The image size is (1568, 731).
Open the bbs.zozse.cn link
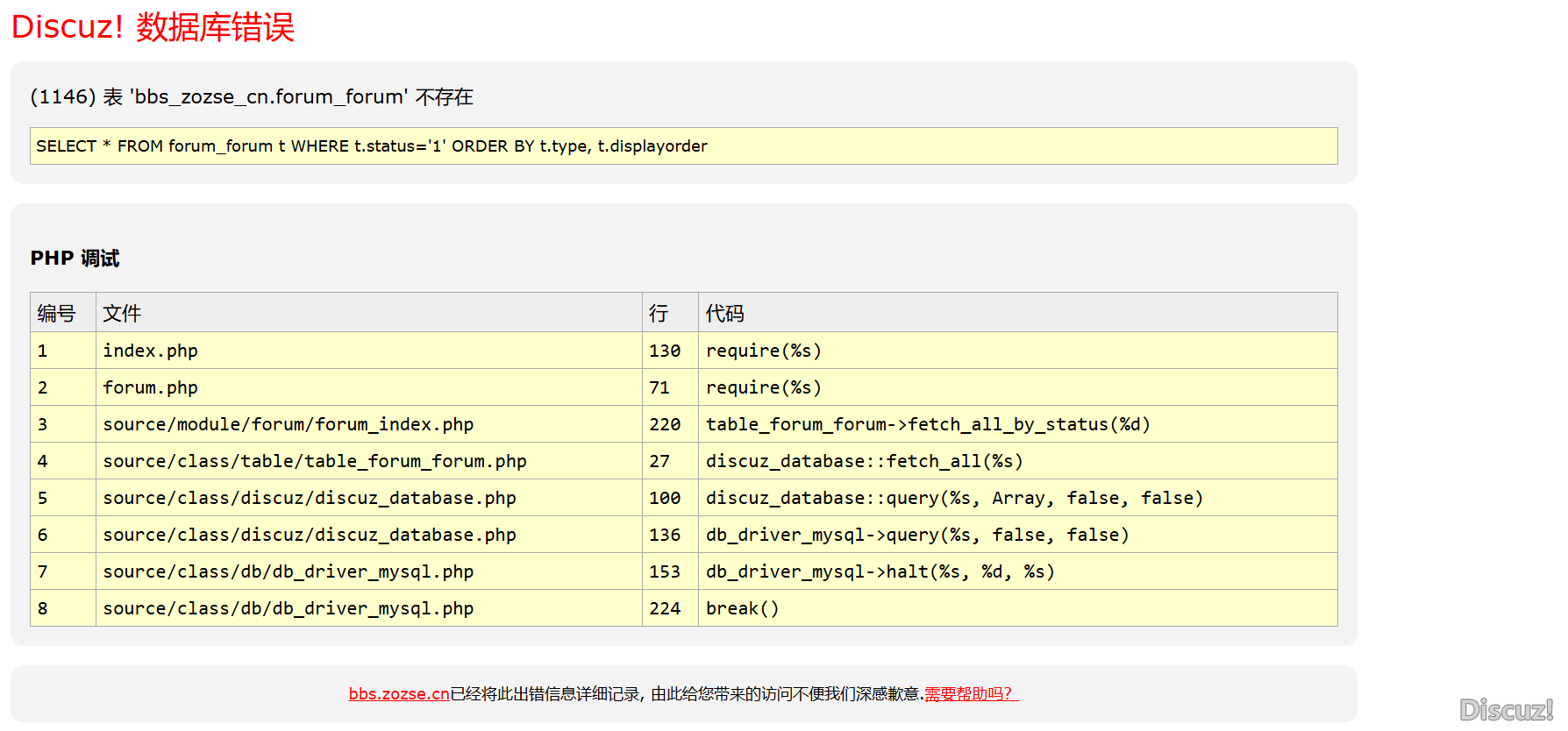[x=399, y=694]
